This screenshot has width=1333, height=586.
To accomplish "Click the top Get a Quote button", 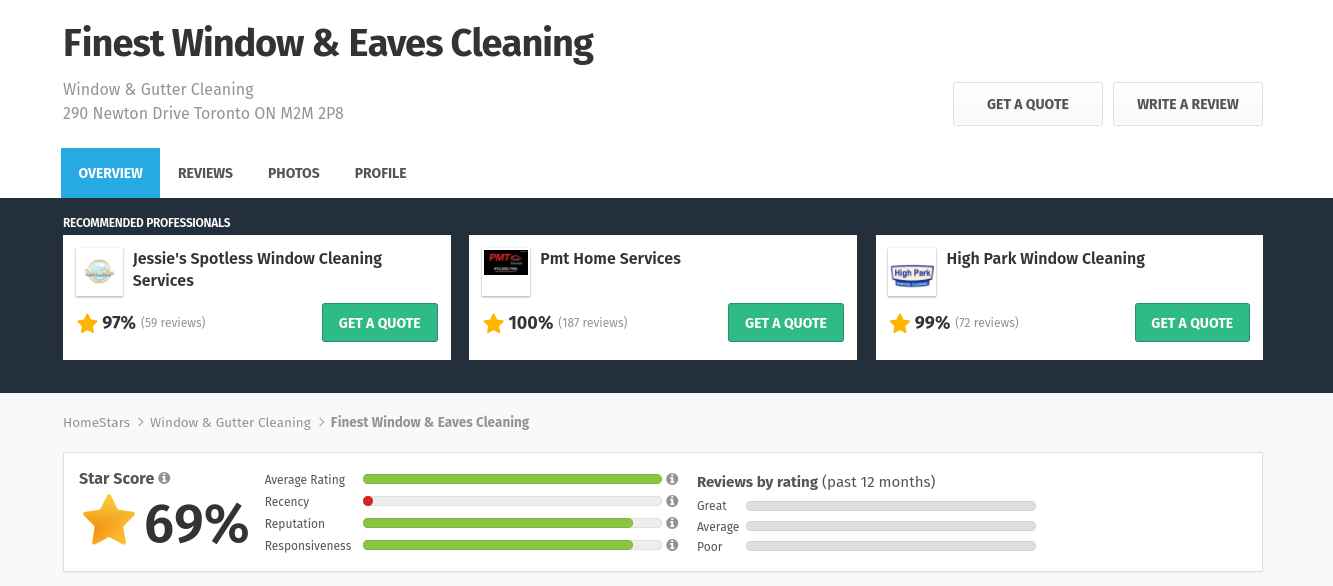I will pyautogui.click(x=1028, y=104).
